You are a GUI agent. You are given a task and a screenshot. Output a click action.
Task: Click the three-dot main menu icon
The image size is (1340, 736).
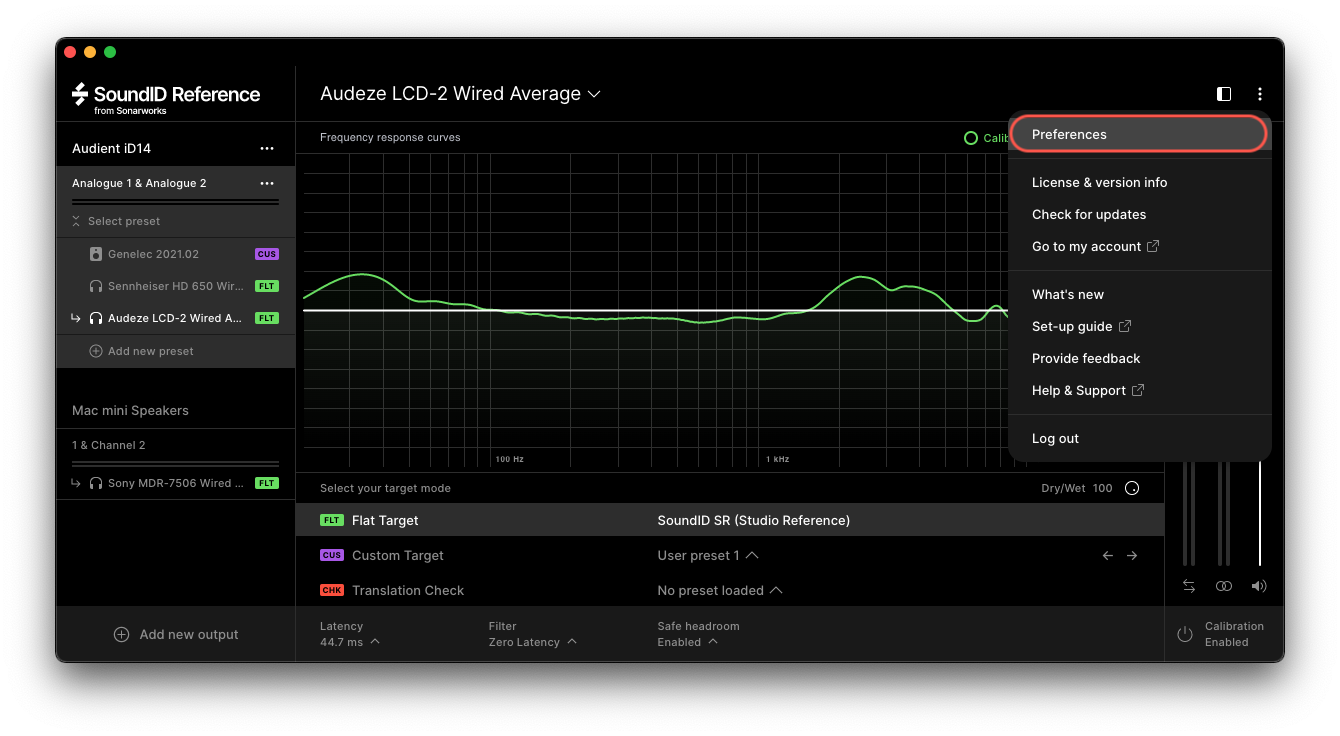(x=1260, y=94)
